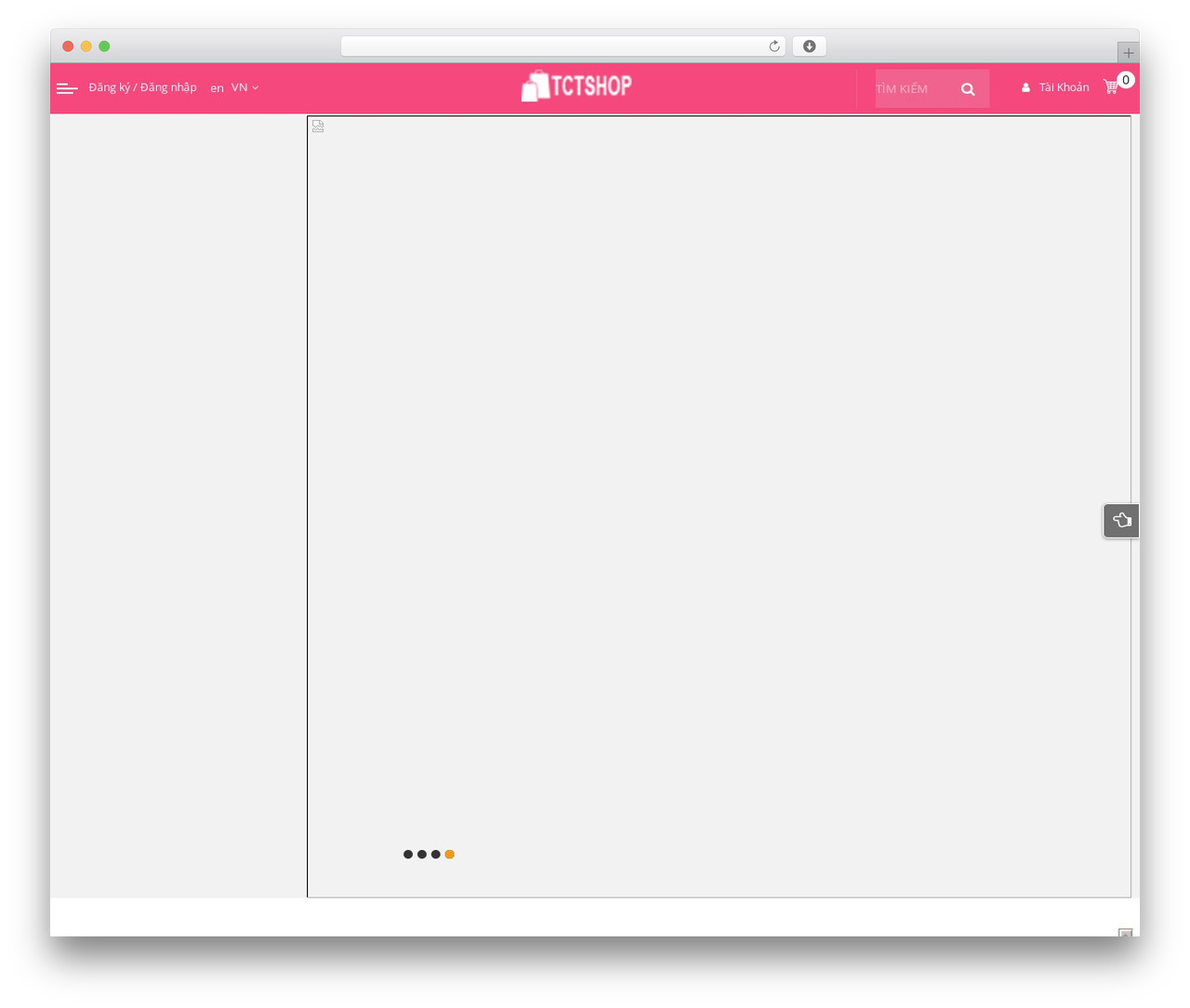This screenshot has height=1008, width=1190.
Task: Click the cart count badge 0
Action: [1126, 80]
